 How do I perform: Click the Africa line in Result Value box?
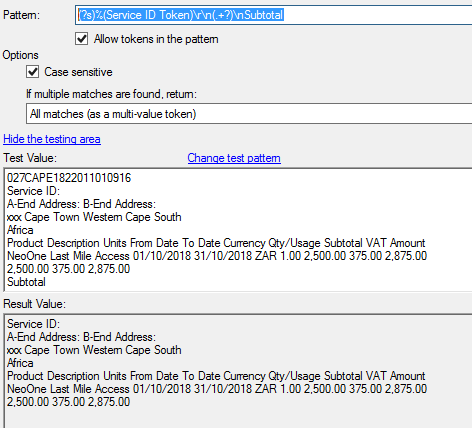click(x=20, y=363)
